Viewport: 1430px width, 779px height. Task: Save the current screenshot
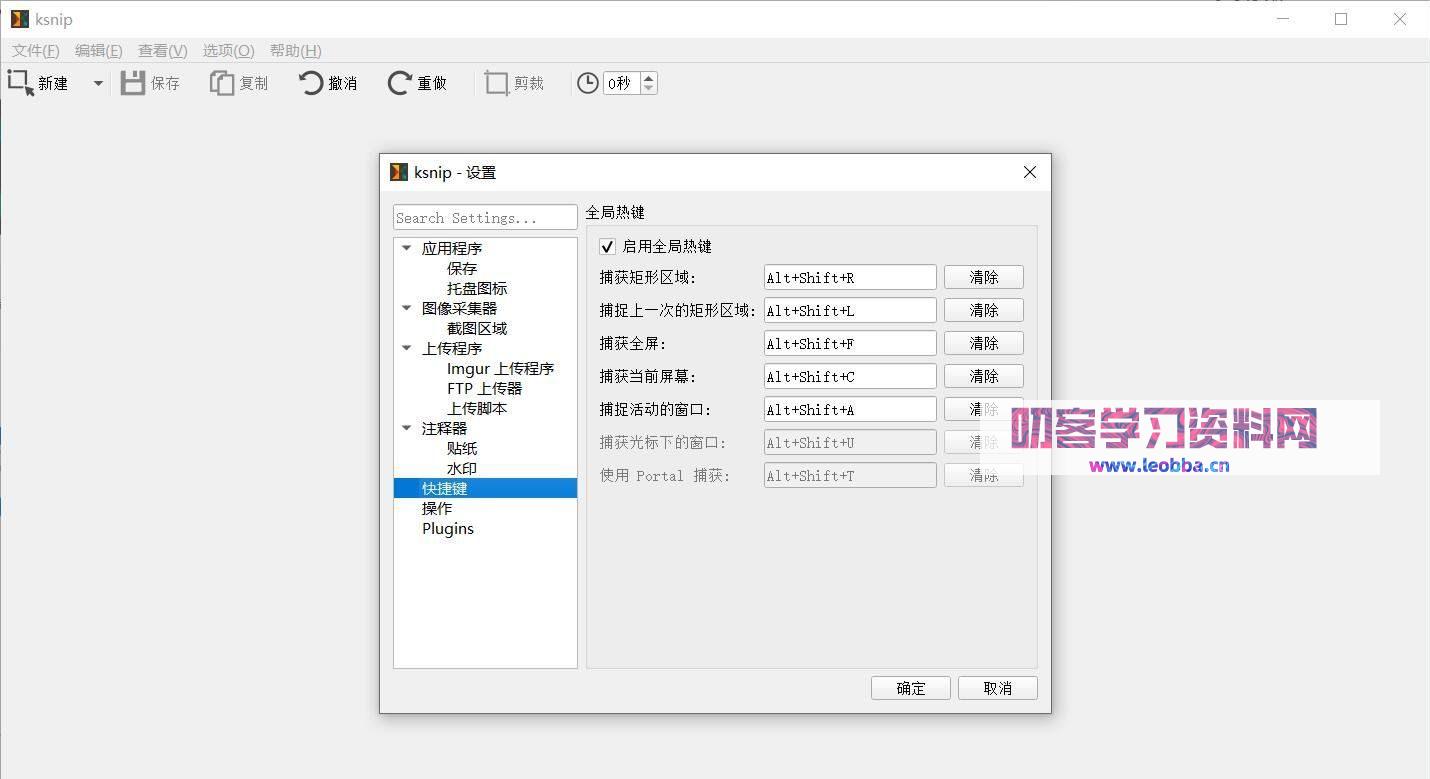(152, 83)
